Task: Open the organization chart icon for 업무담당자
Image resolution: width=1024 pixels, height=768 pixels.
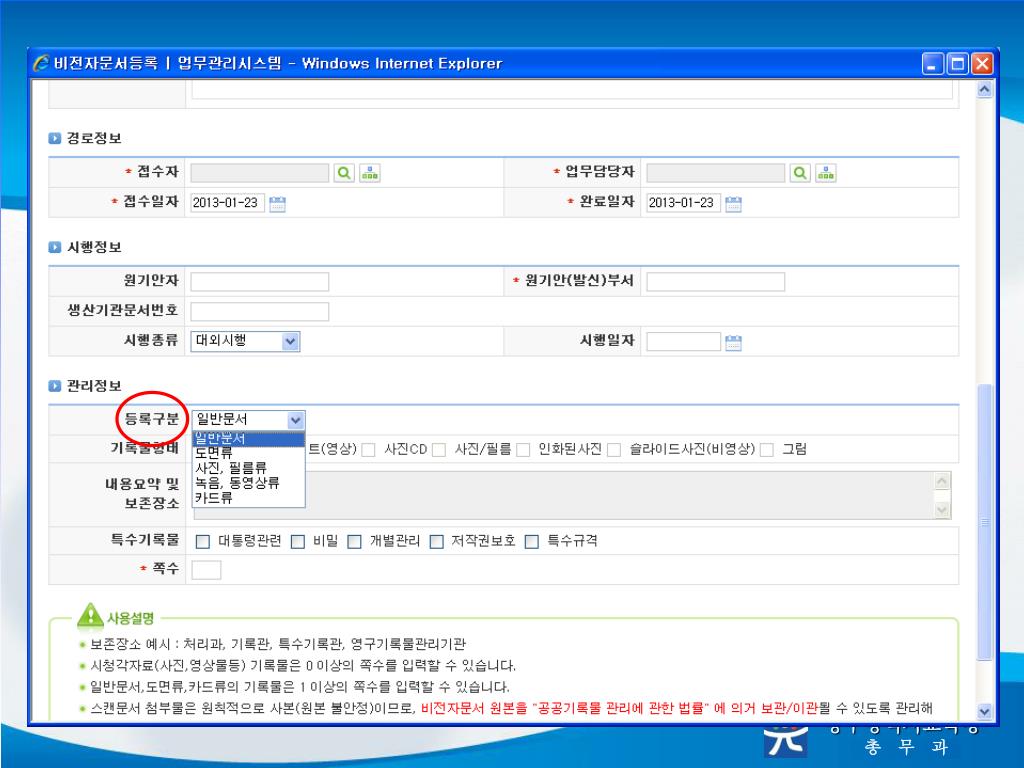Action: tap(825, 173)
